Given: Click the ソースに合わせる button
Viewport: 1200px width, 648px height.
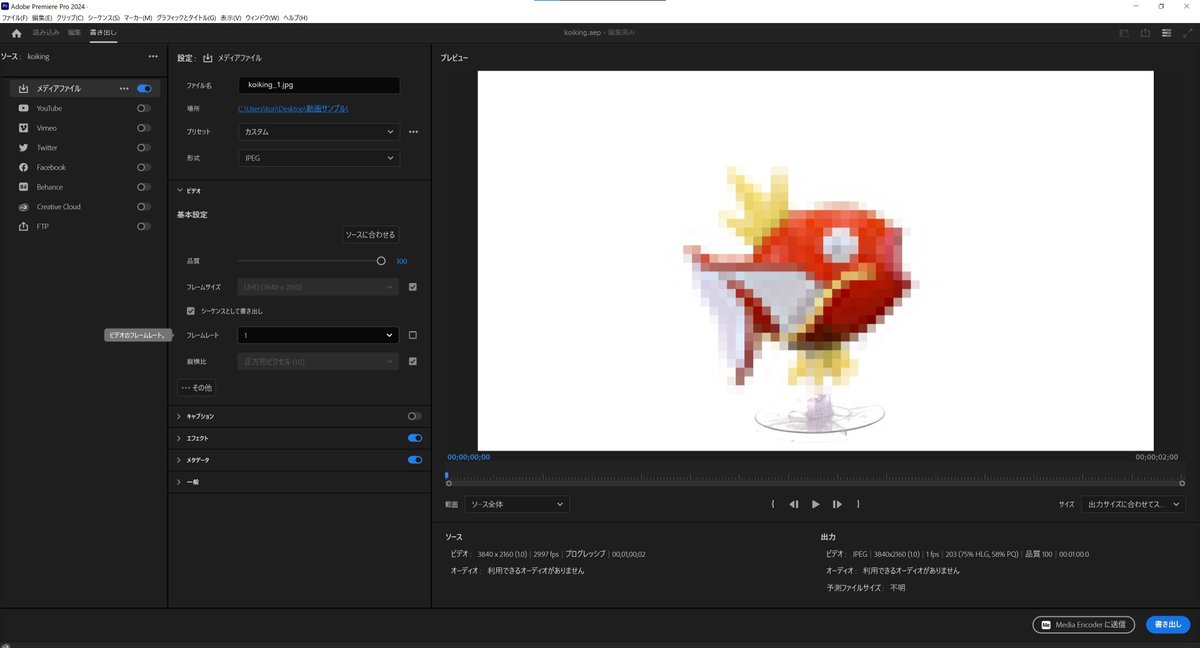Looking at the screenshot, I should pyautogui.click(x=371, y=235).
